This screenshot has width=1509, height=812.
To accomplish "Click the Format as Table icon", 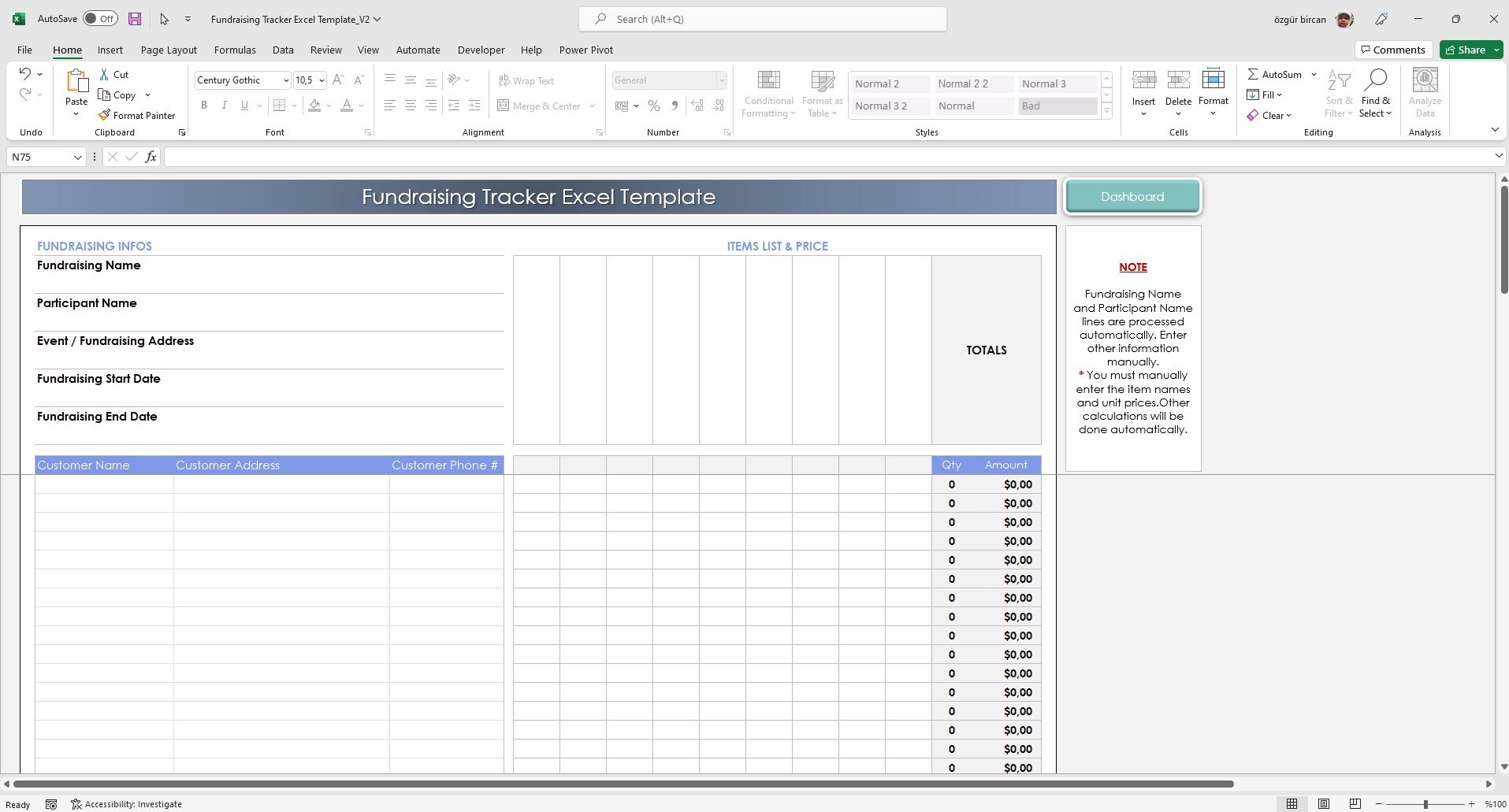I will coord(822,92).
